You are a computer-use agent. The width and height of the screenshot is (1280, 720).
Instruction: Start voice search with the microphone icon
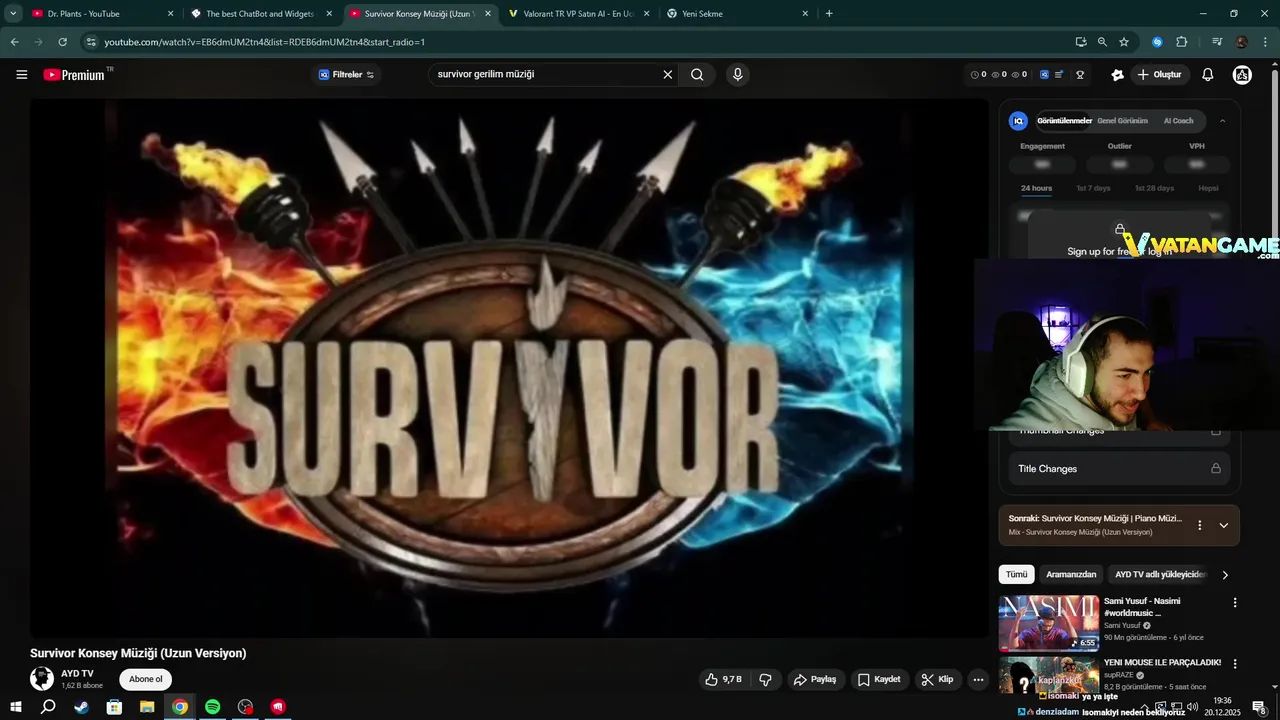(x=737, y=74)
